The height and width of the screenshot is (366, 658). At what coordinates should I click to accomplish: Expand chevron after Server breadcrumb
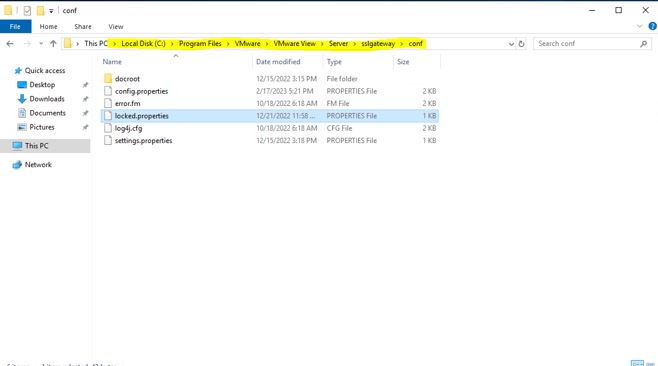coord(355,44)
